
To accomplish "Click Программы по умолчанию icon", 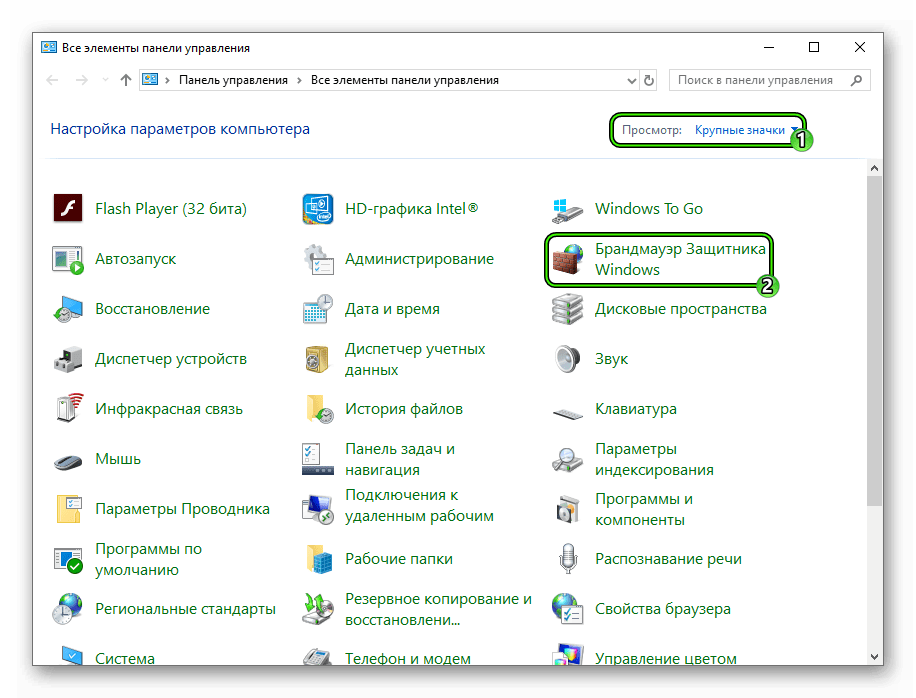I will click(x=68, y=560).
